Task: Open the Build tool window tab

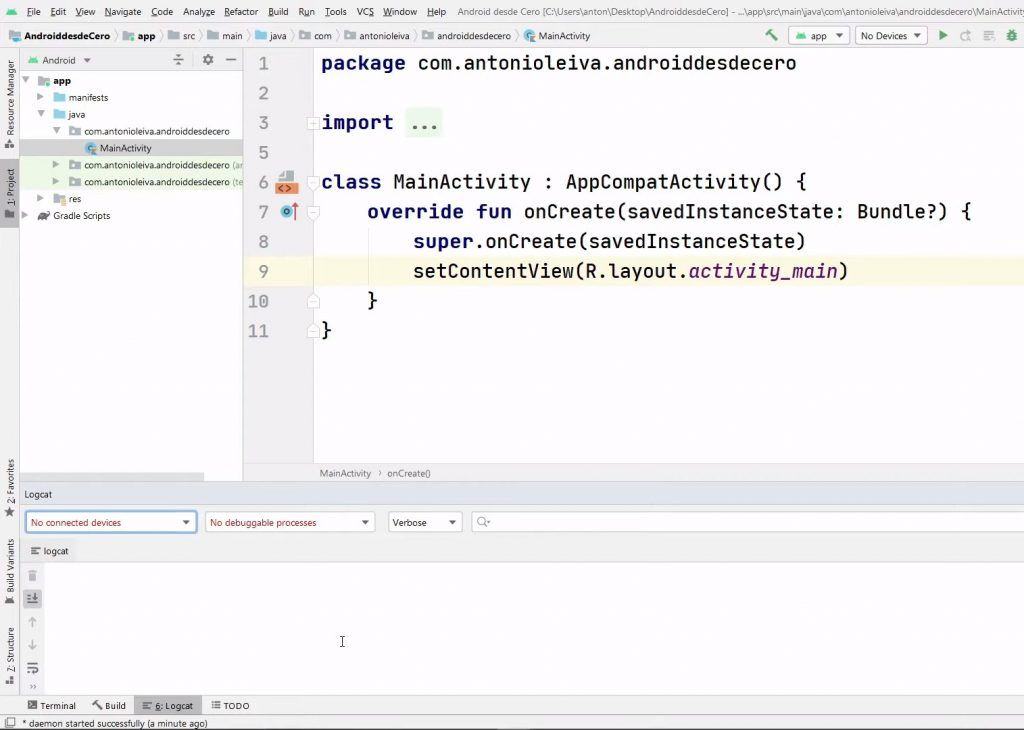Action: (109, 705)
